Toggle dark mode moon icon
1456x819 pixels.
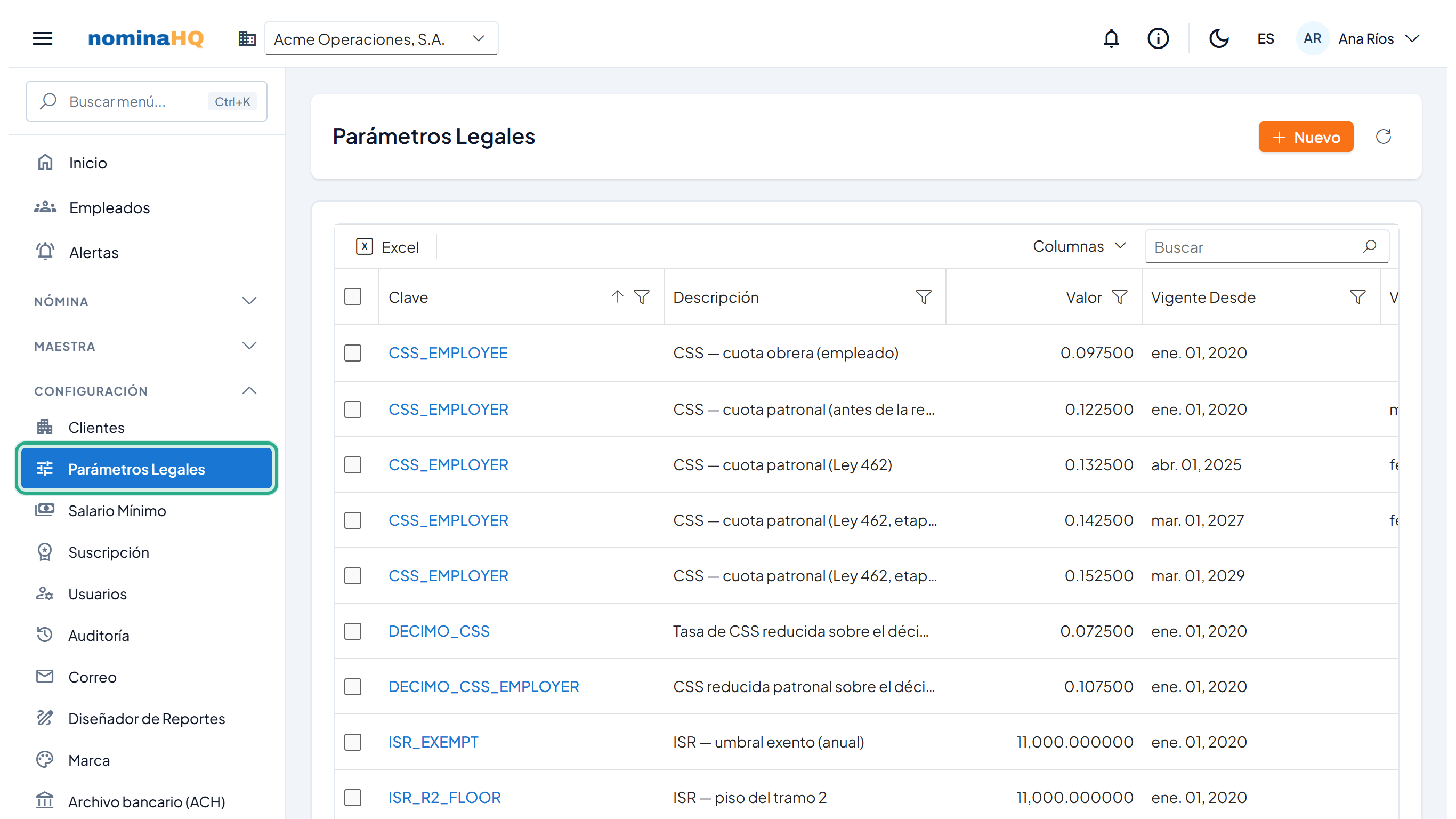click(x=1219, y=38)
